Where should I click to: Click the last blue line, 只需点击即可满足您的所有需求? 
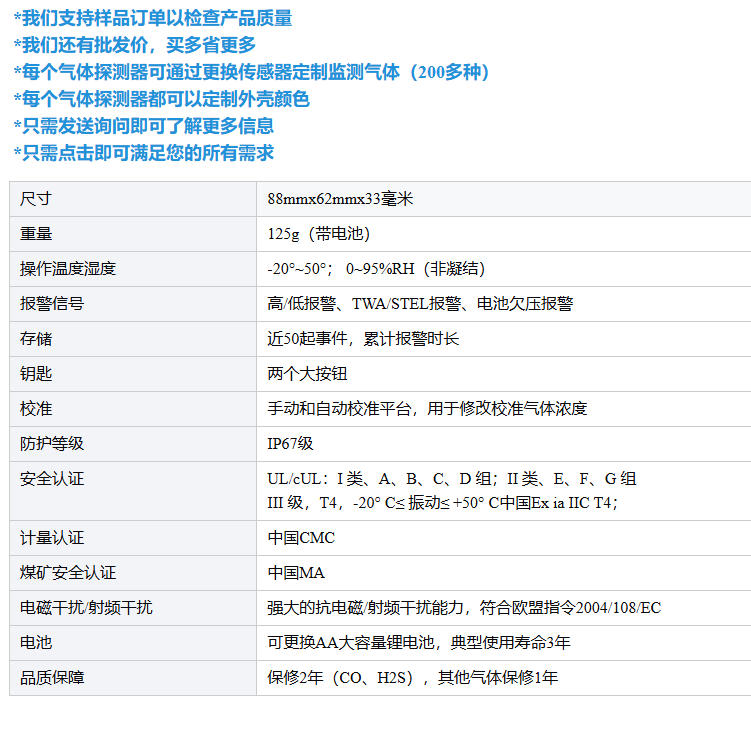click(144, 153)
